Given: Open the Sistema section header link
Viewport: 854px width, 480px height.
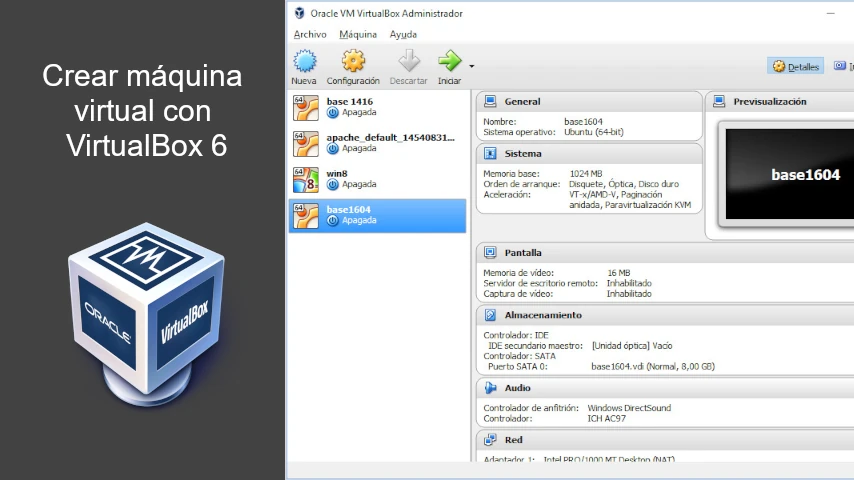Looking at the screenshot, I should 523,154.
